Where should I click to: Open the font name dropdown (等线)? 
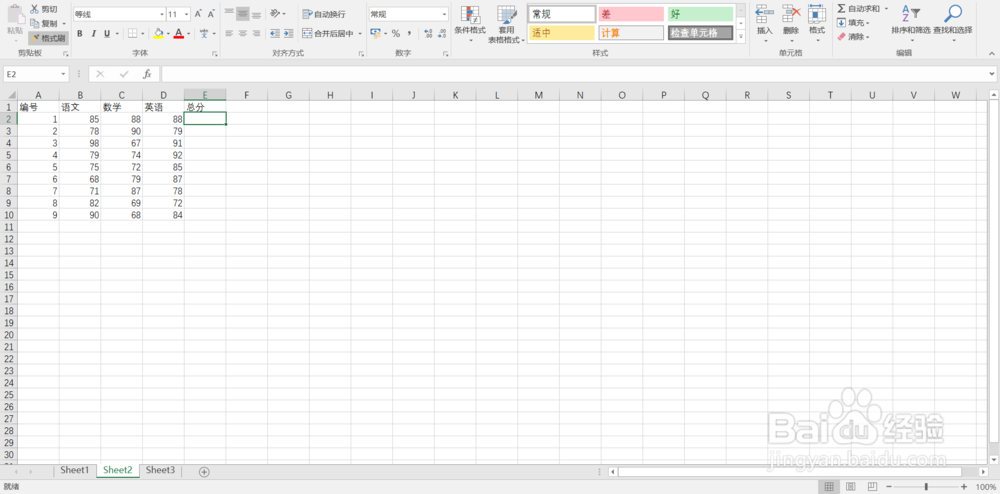click(x=161, y=14)
